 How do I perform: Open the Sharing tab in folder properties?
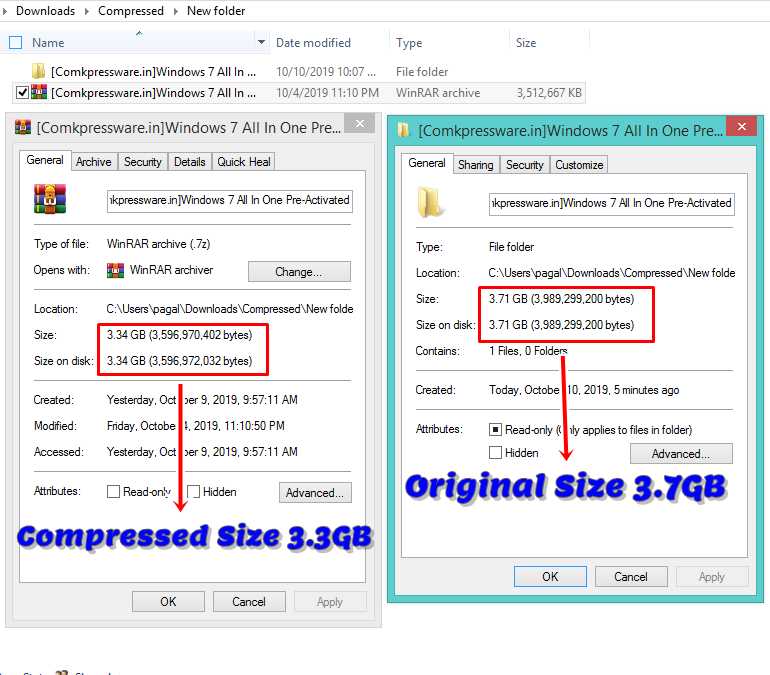[475, 165]
